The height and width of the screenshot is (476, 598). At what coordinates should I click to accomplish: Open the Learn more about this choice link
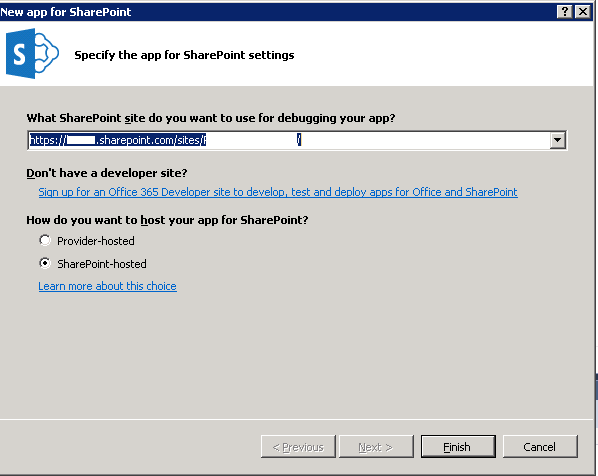[x=107, y=286]
